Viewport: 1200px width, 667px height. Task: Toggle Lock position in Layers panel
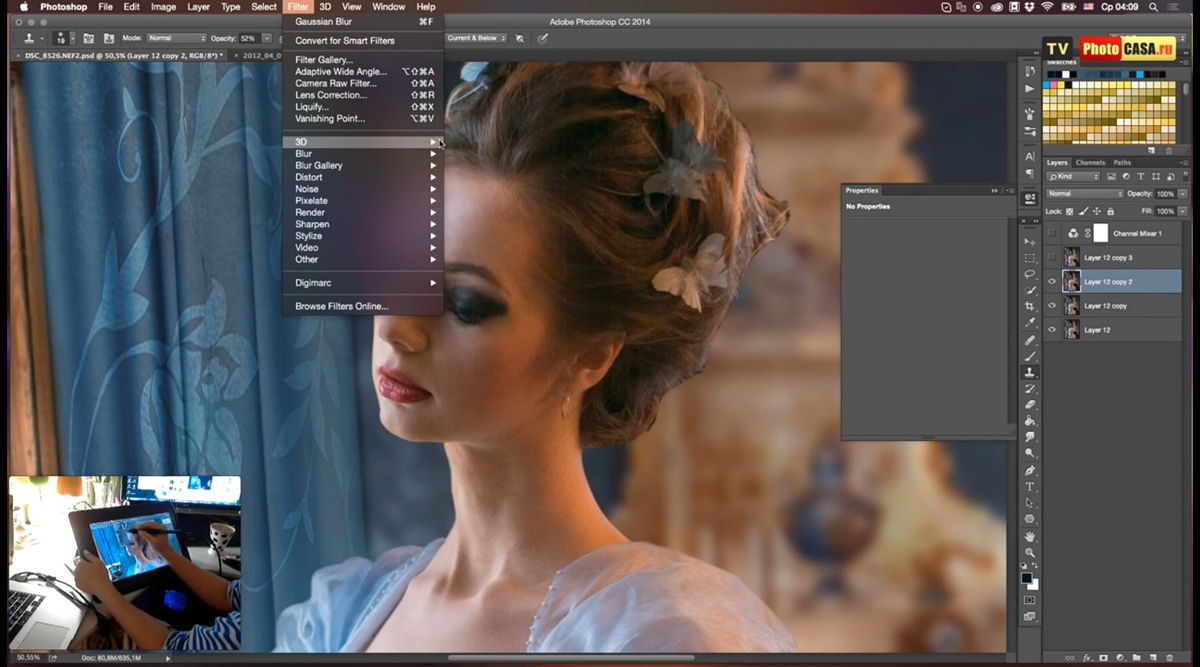point(1096,212)
